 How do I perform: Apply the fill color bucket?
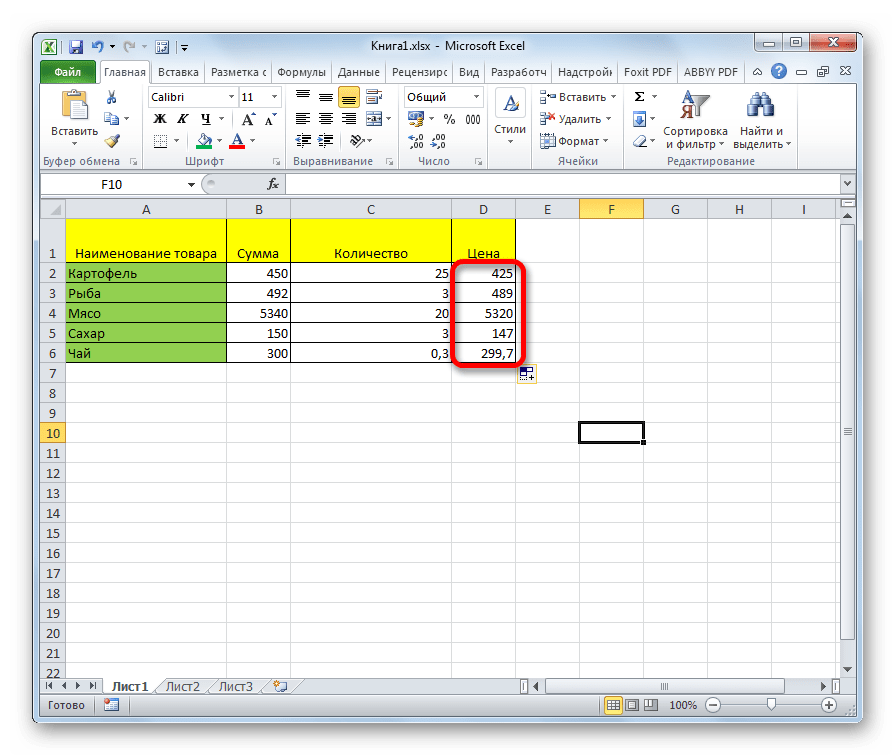click(x=204, y=141)
